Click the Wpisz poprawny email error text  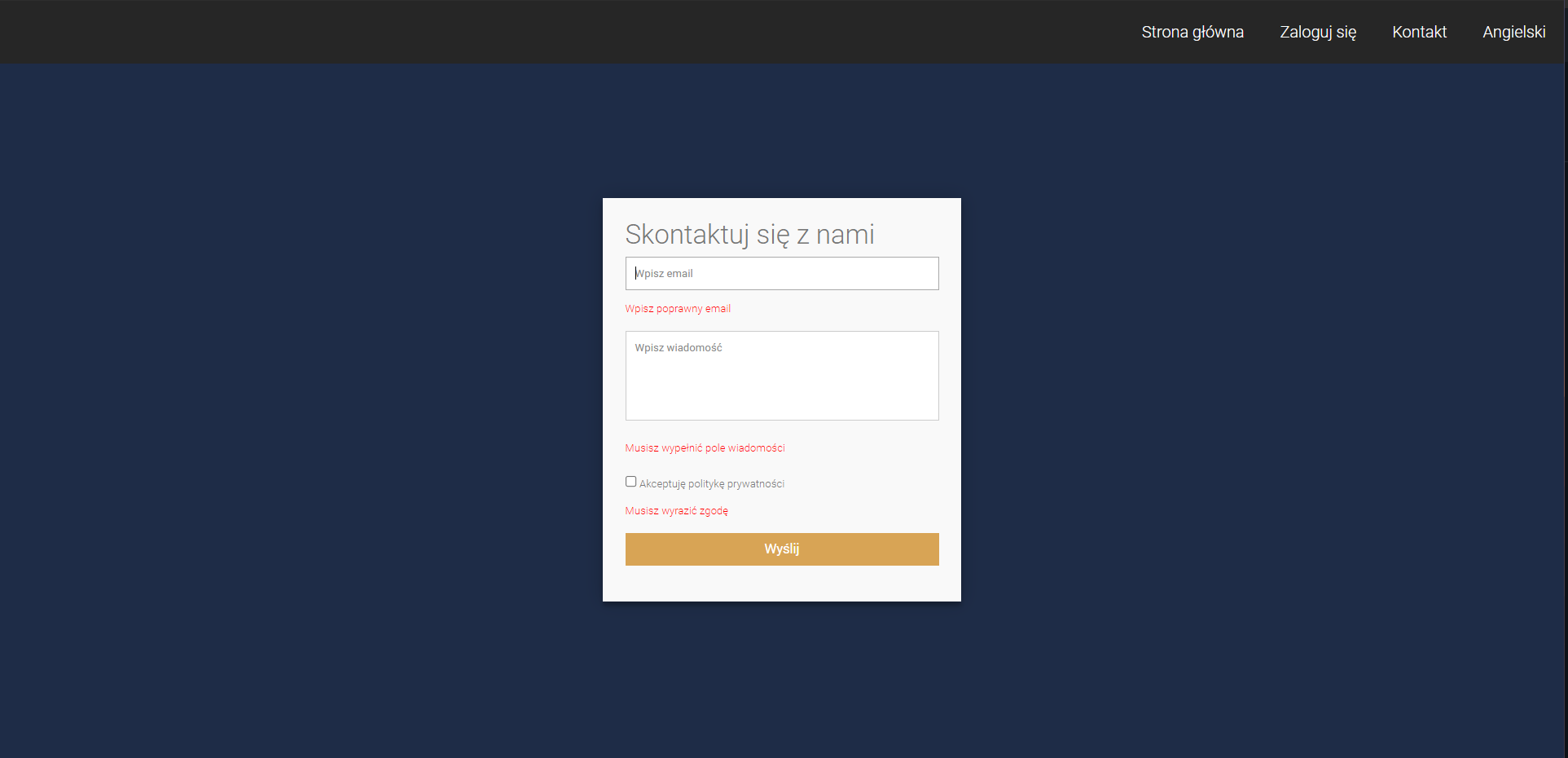[x=678, y=308]
